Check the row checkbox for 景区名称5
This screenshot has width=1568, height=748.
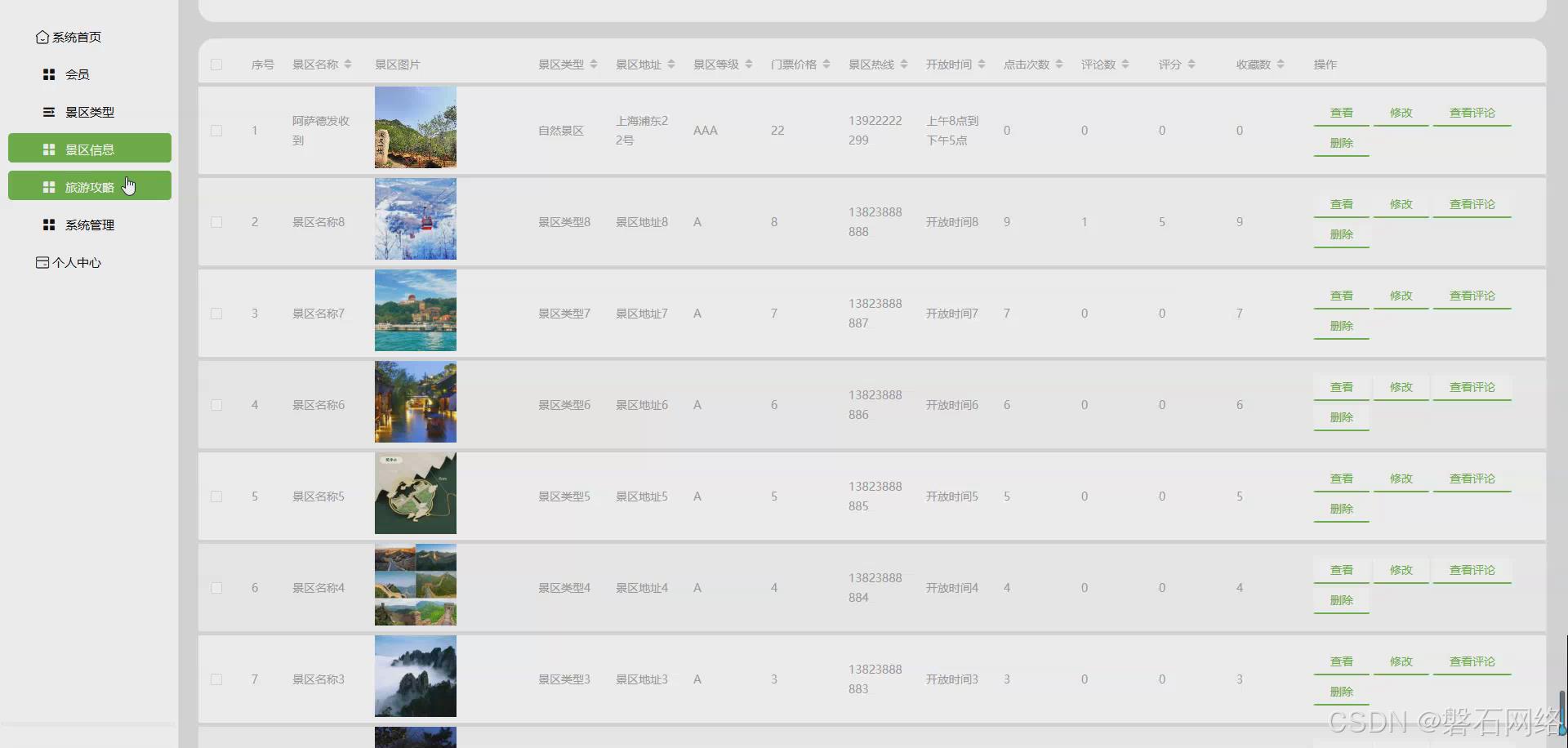pos(216,496)
